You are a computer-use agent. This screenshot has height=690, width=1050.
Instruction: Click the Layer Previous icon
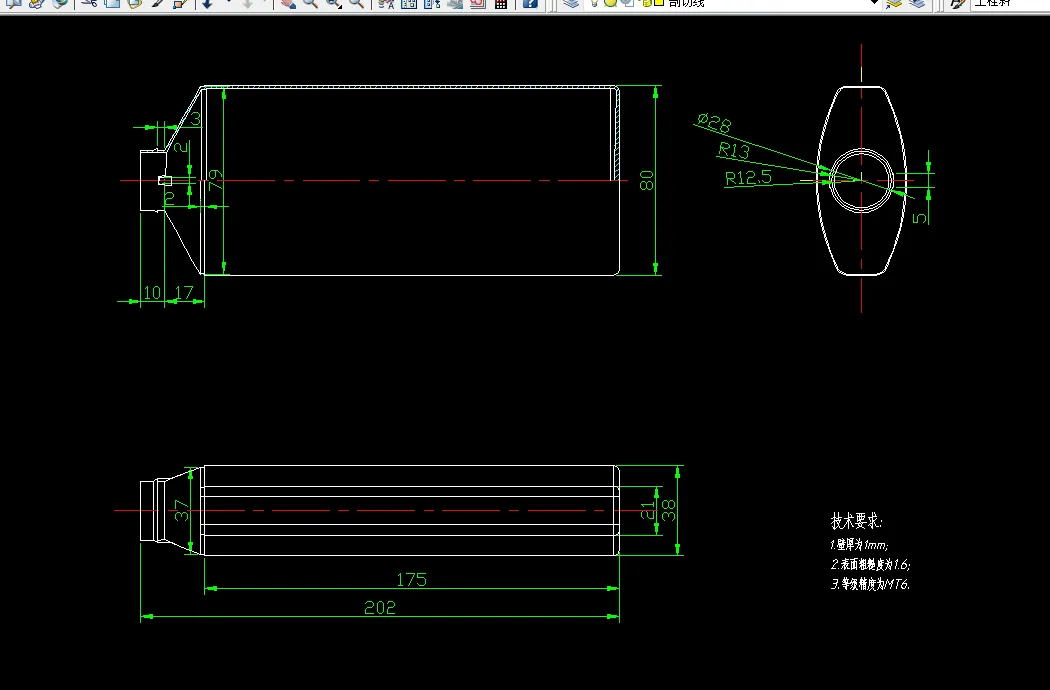pos(917,3)
